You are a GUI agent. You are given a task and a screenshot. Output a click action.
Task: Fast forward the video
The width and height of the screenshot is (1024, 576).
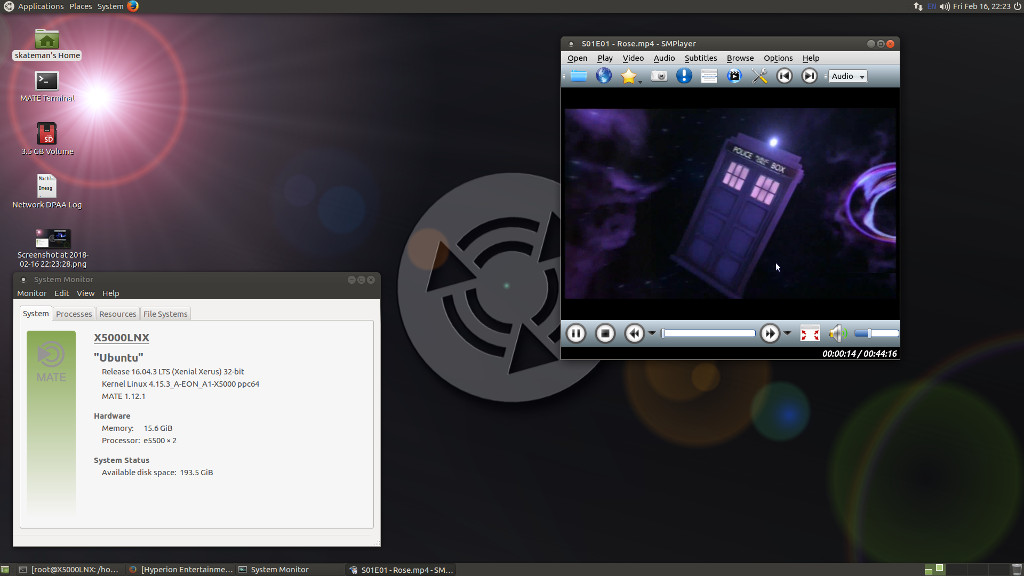click(770, 334)
